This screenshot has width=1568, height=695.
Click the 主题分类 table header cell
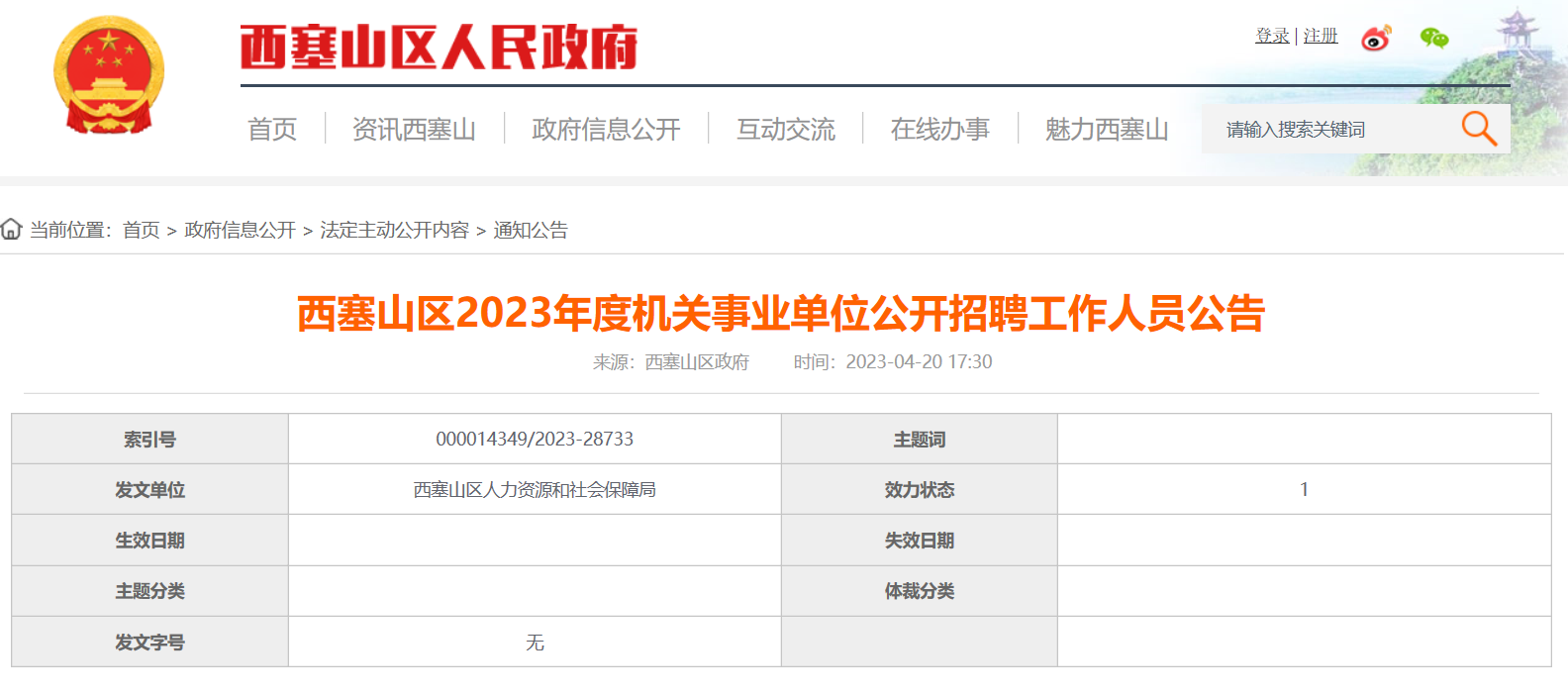149,591
